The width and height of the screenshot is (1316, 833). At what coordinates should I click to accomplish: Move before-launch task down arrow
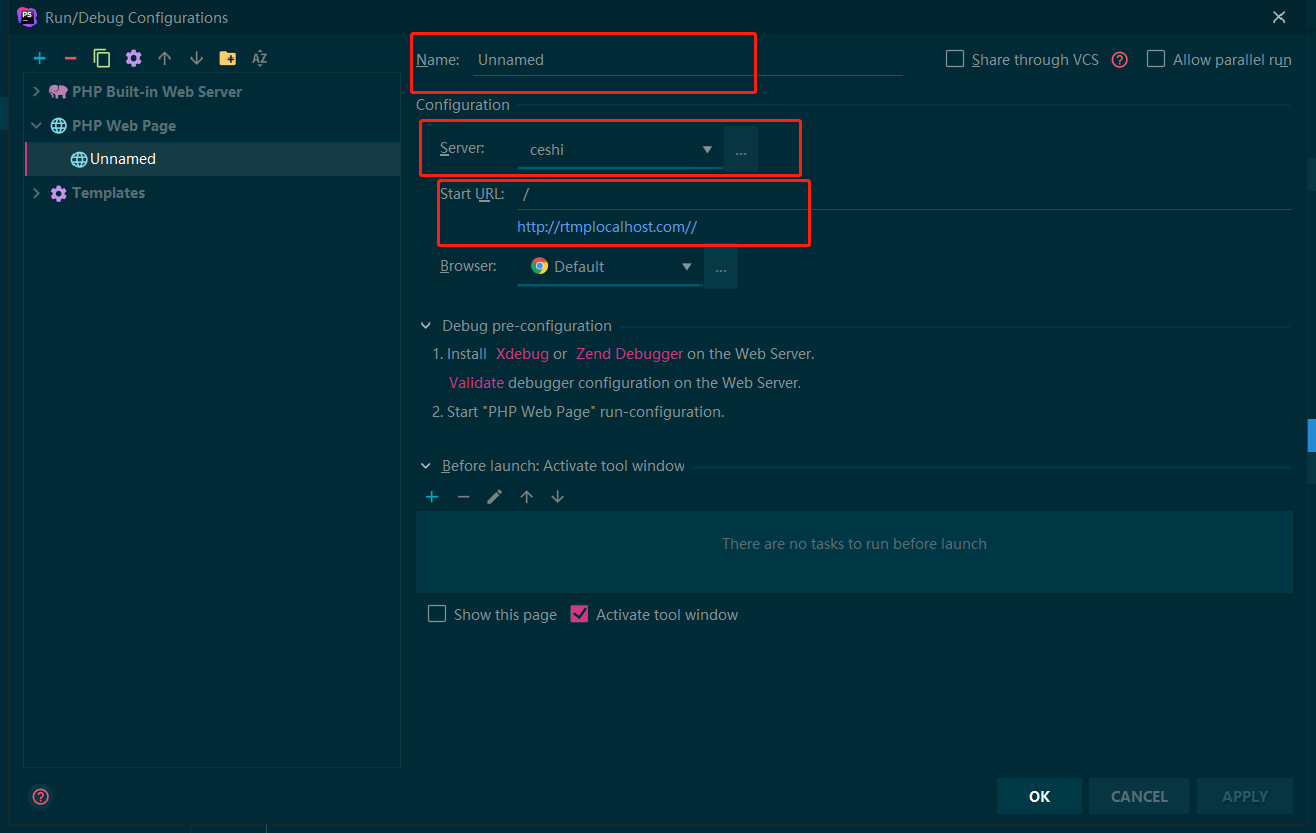tap(558, 497)
